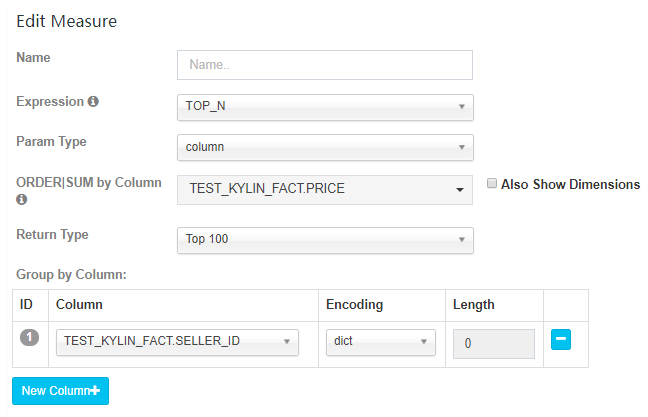Remove the SELLER_ID row with minus button

(561, 340)
